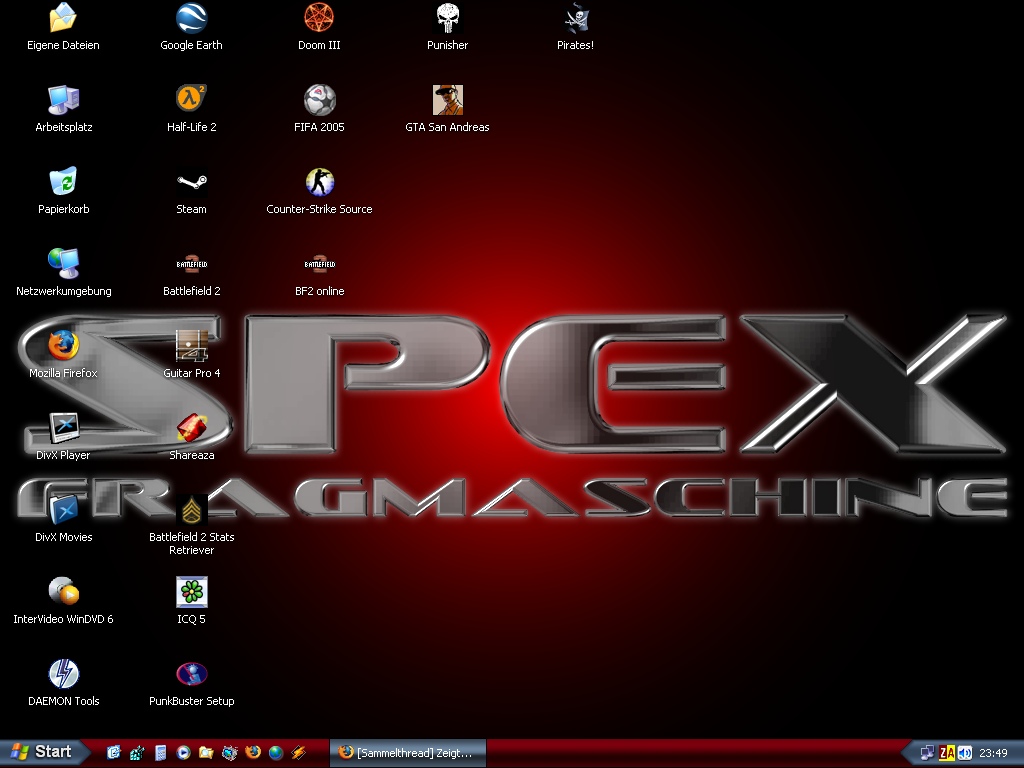
Task: Click the globe icon in Quick Launch
Action: (x=276, y=753)
